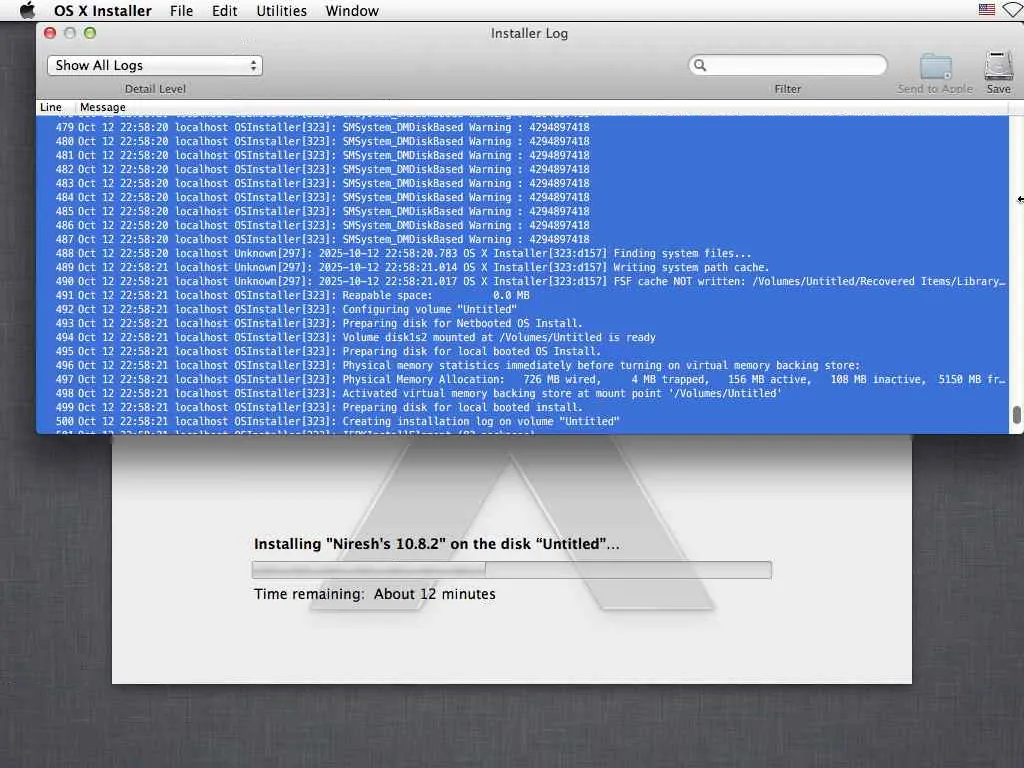
Task: Select line 488 'Finding system files...'
Action: click(522, 253)
